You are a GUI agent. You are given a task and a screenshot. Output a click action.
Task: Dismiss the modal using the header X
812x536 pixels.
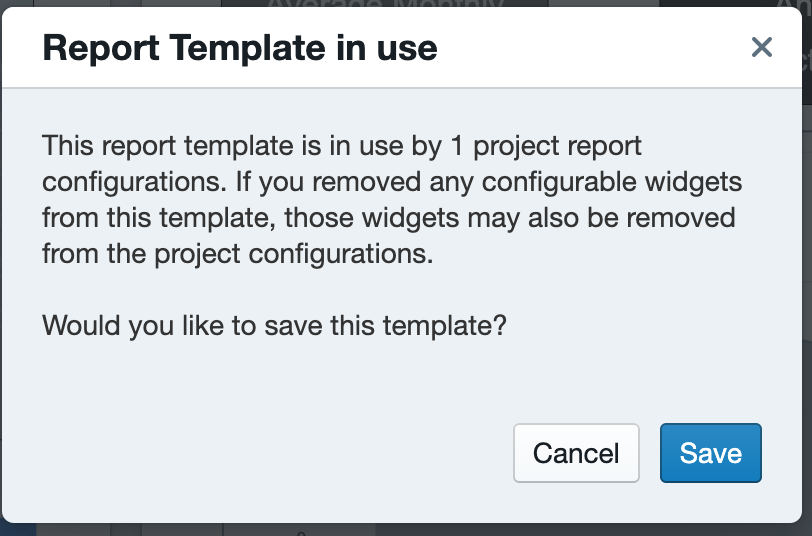tap(761, 47)
